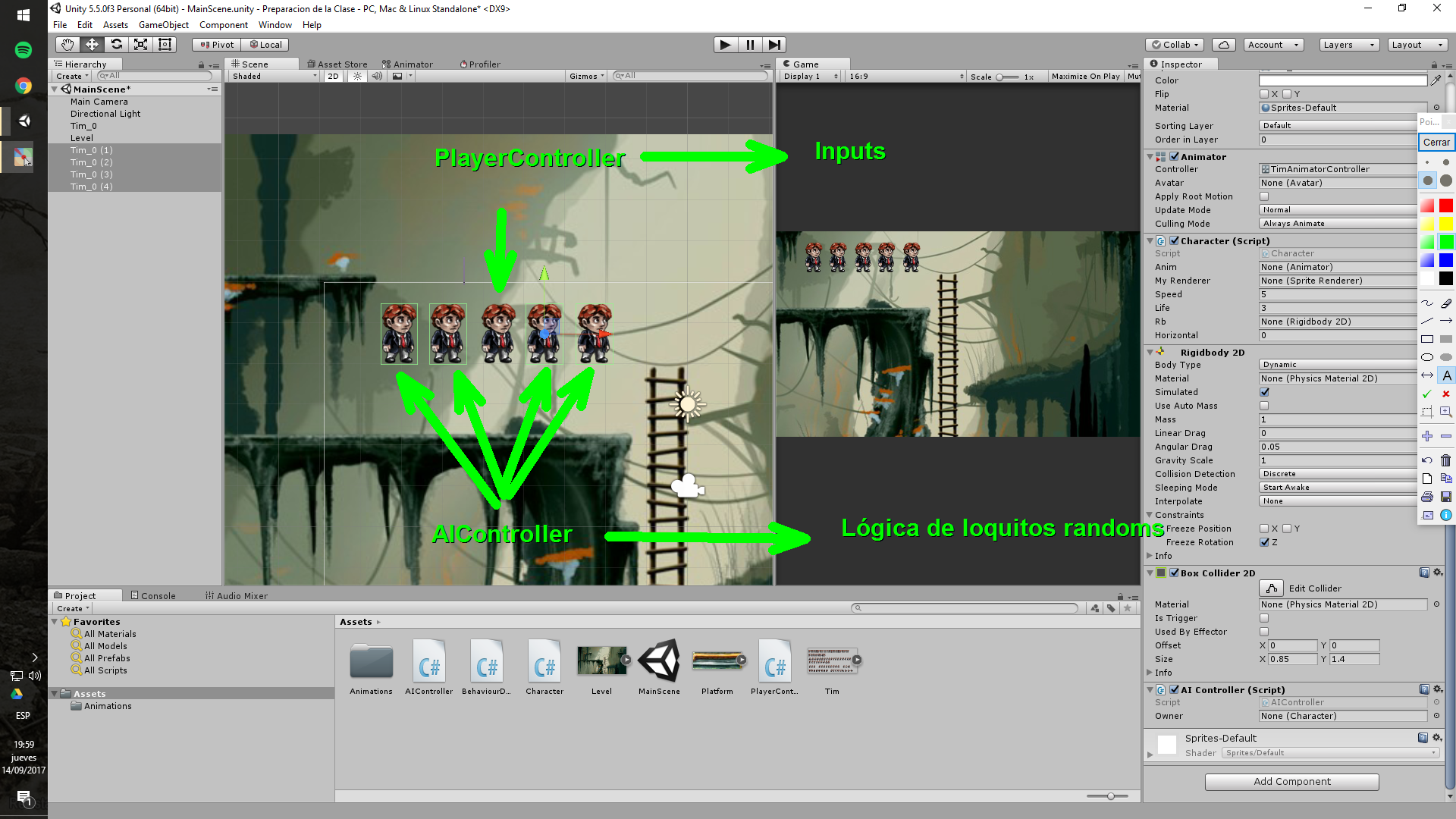Open the Layers dropdown

point(1348,45)
